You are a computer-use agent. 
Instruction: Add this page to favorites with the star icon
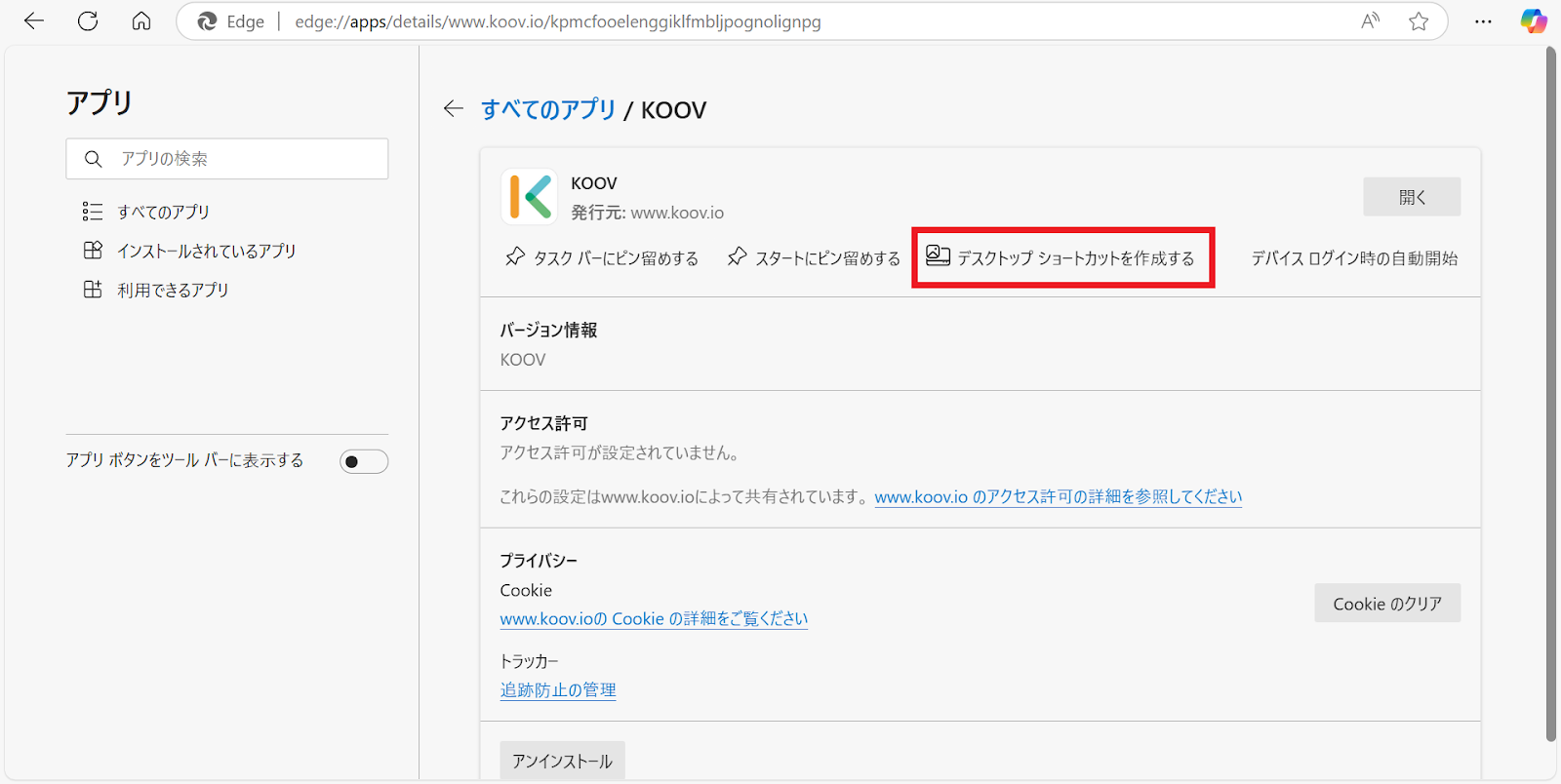coord(1419,21)
